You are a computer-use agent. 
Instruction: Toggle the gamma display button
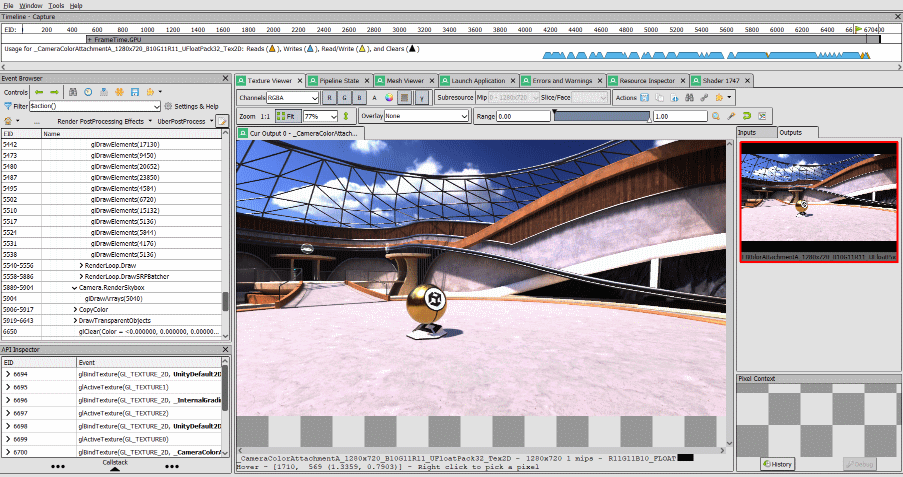pos(422,97)
